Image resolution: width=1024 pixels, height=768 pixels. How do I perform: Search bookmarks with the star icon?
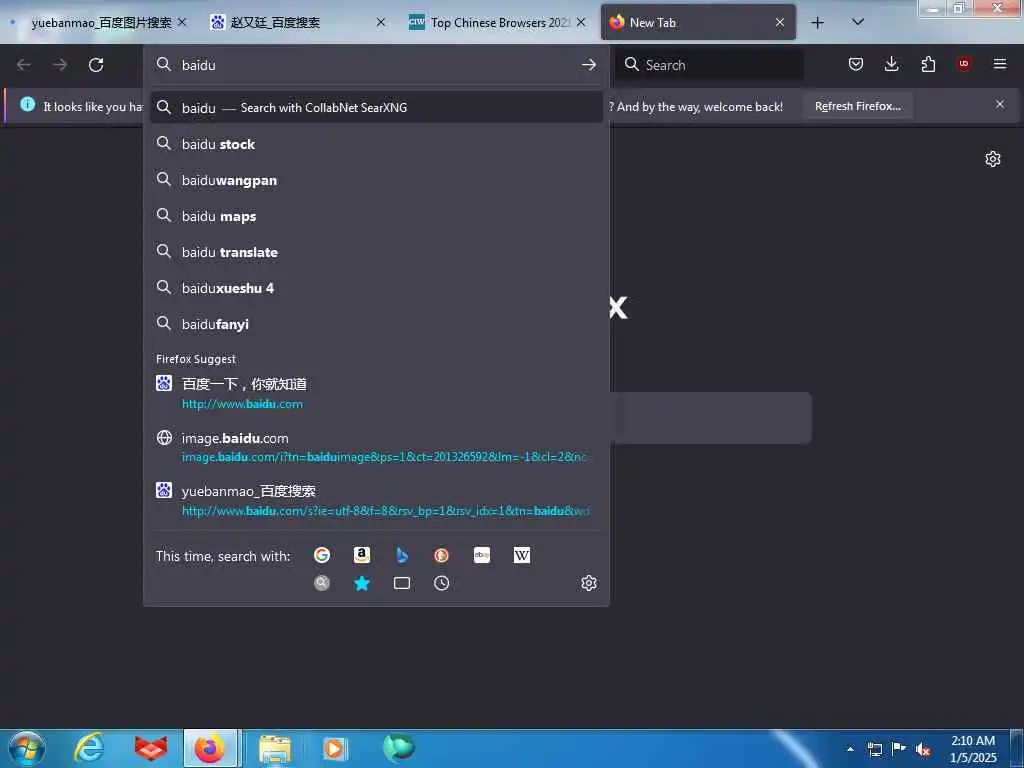(362, 583)
